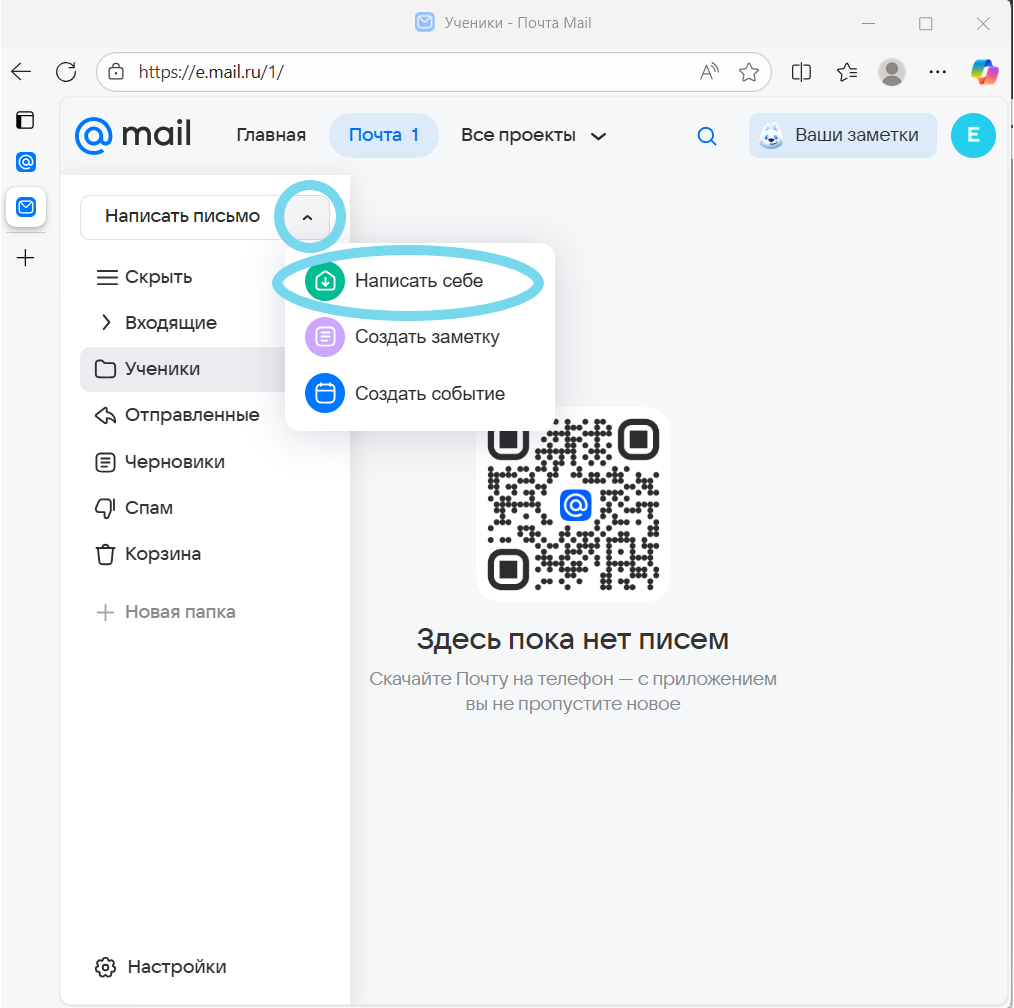Click the search magnifier icon
Image resolution: width=1014 pixels, height=1008 pixels.
706,136
